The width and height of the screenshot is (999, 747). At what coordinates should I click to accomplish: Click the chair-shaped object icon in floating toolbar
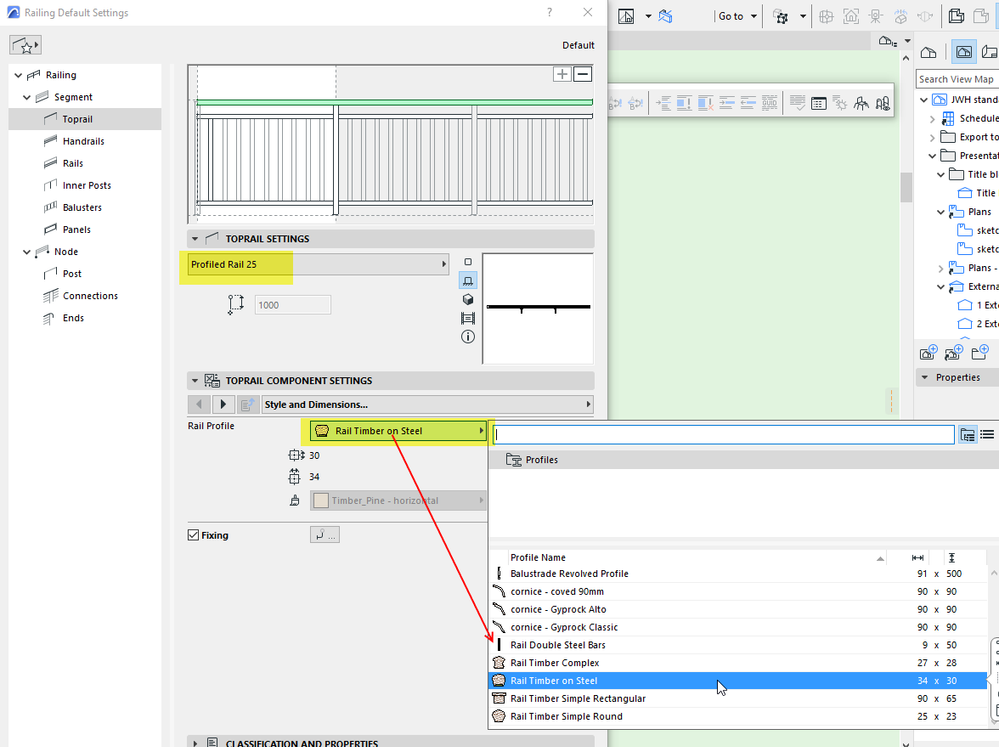[861, 103]
